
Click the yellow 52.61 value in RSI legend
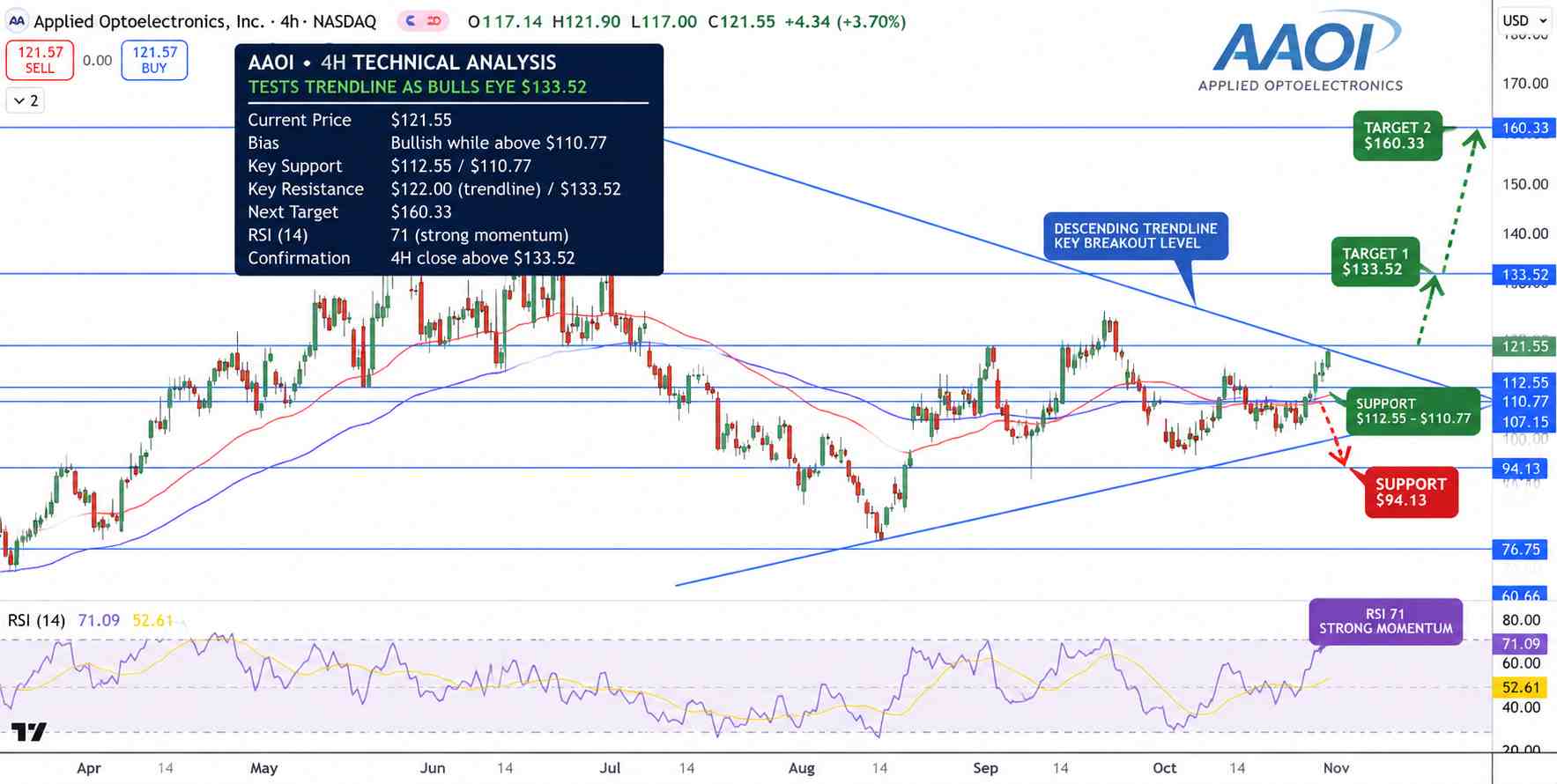[x=153, y=620]
